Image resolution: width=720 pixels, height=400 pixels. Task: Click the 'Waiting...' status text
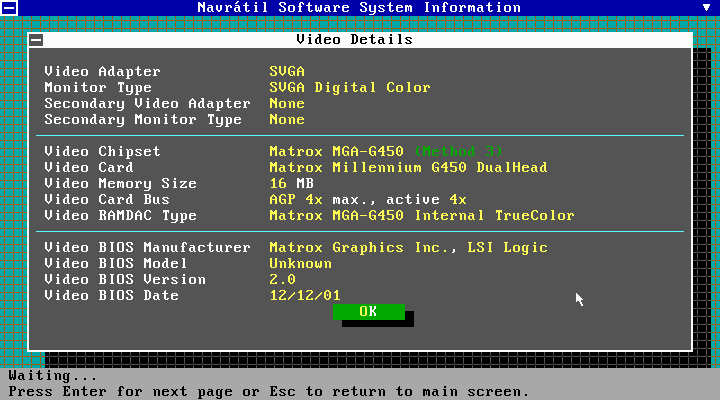coord(53,376)
